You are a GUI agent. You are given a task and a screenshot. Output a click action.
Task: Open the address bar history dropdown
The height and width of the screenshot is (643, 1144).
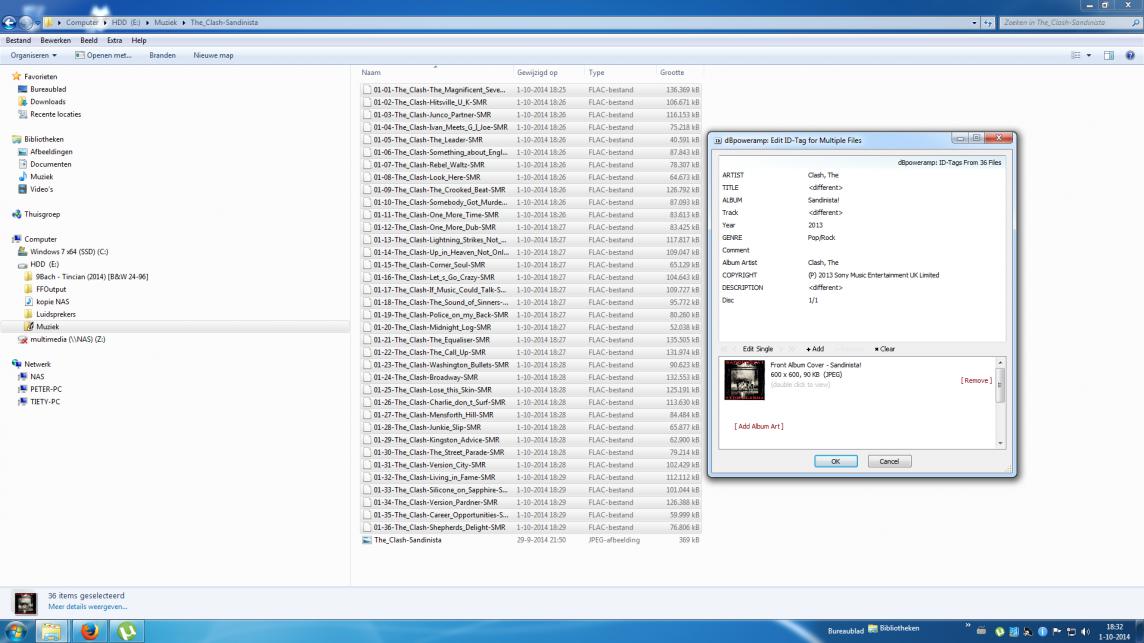[x=974, y=22]
